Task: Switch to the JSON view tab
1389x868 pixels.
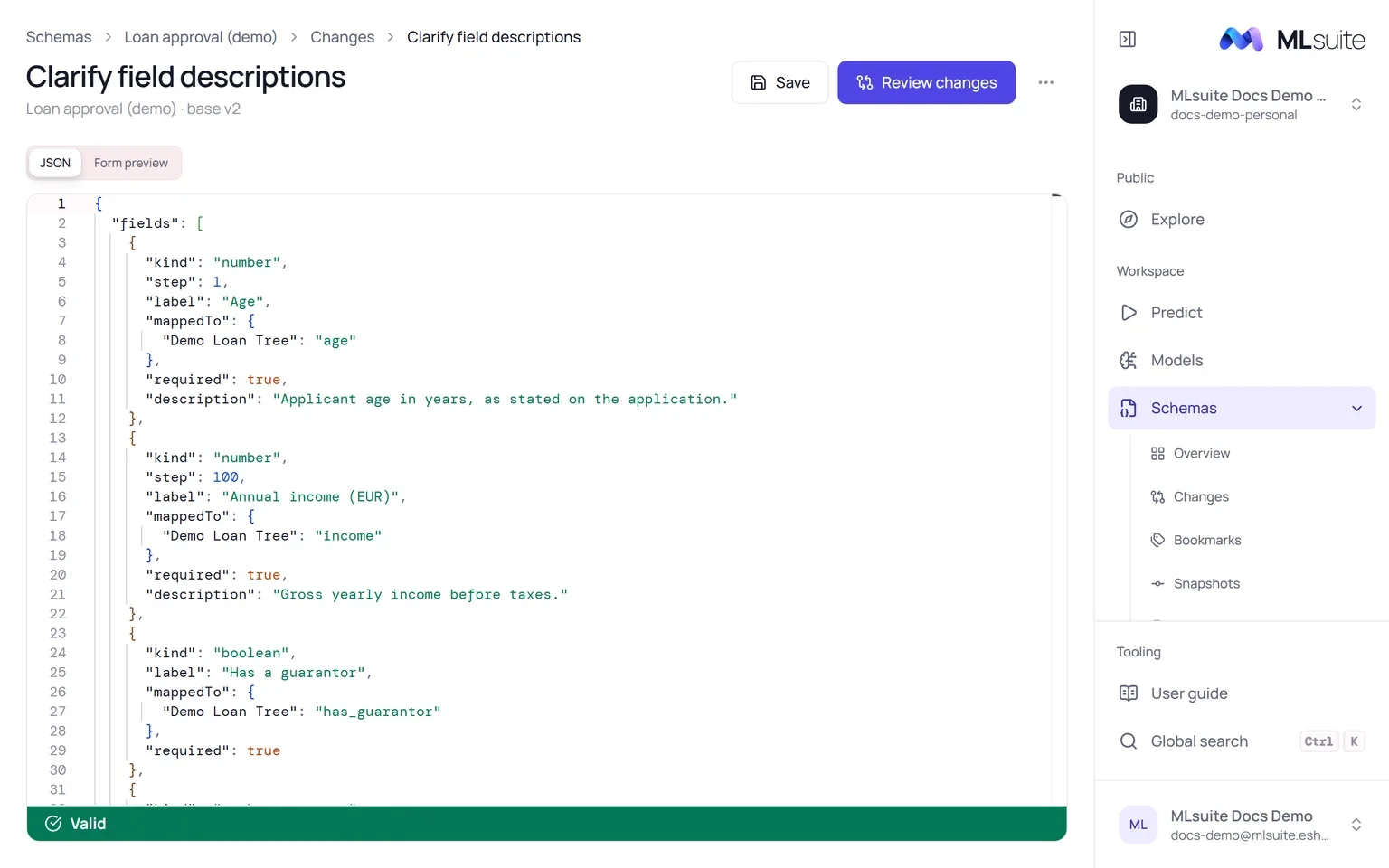Action: 55,163
